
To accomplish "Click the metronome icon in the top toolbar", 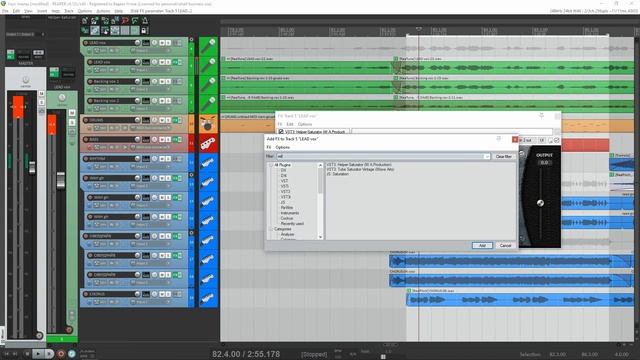I will [x=144, y=20].
